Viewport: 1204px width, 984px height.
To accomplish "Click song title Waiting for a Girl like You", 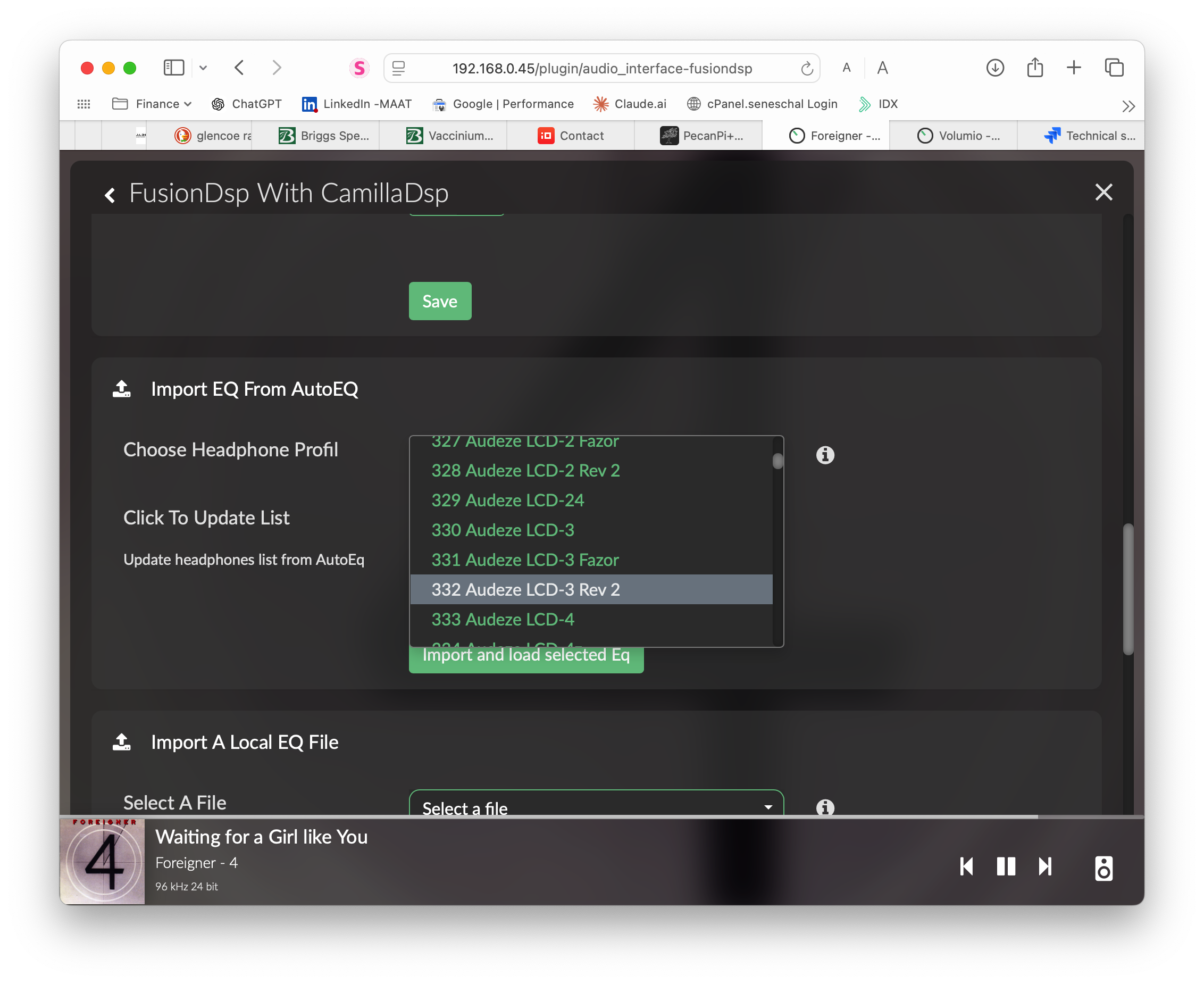I will 261,837.
